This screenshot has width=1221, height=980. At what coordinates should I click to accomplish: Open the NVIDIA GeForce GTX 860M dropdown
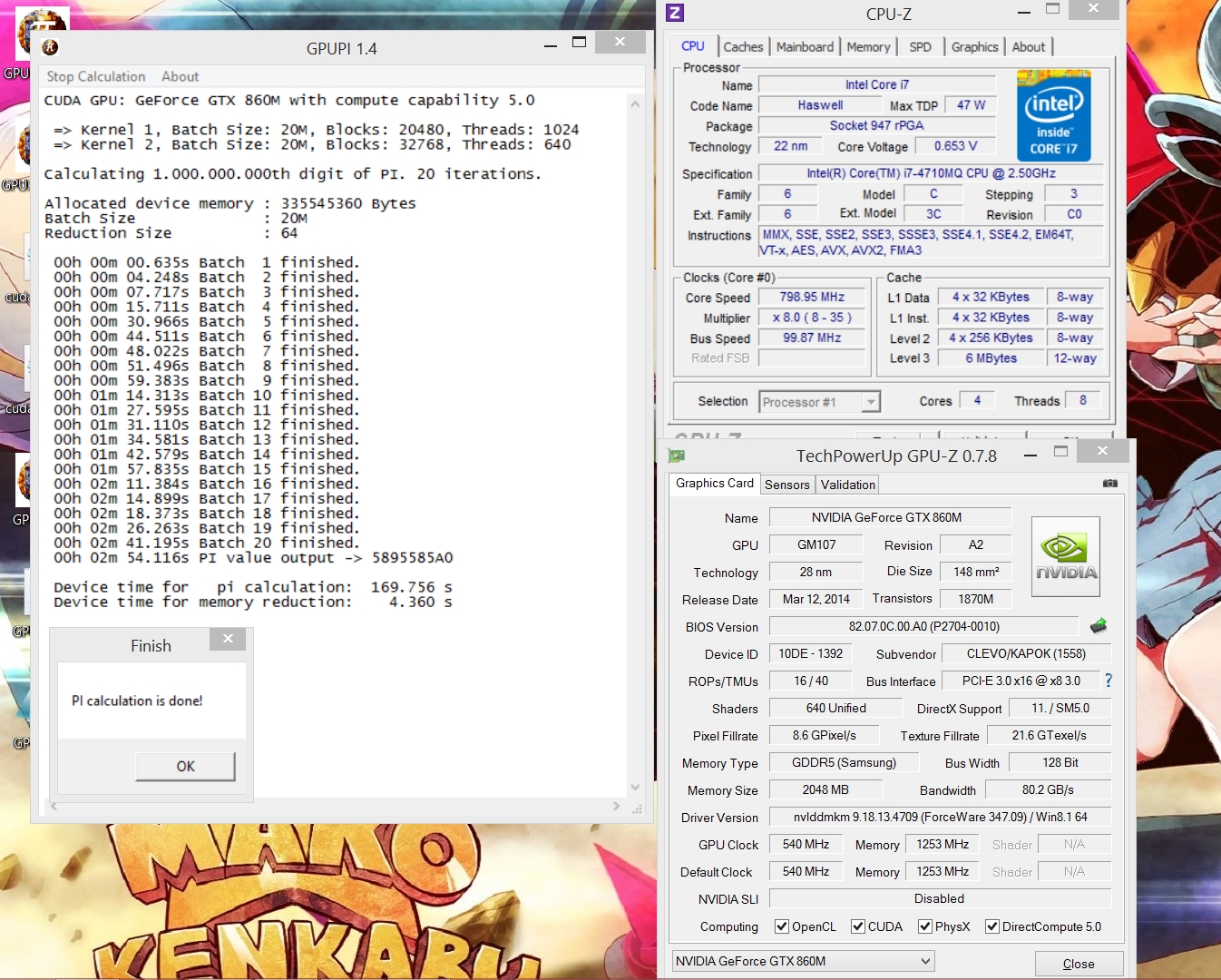(803, 961)
